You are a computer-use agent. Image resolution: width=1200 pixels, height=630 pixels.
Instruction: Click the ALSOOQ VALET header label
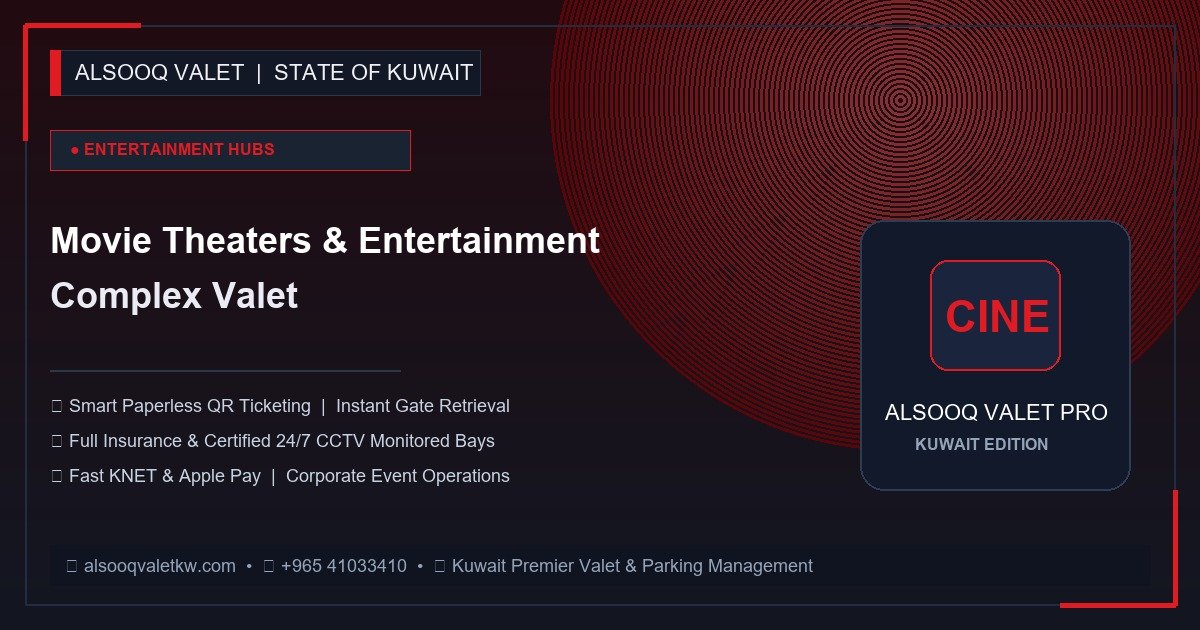(159, 73)
